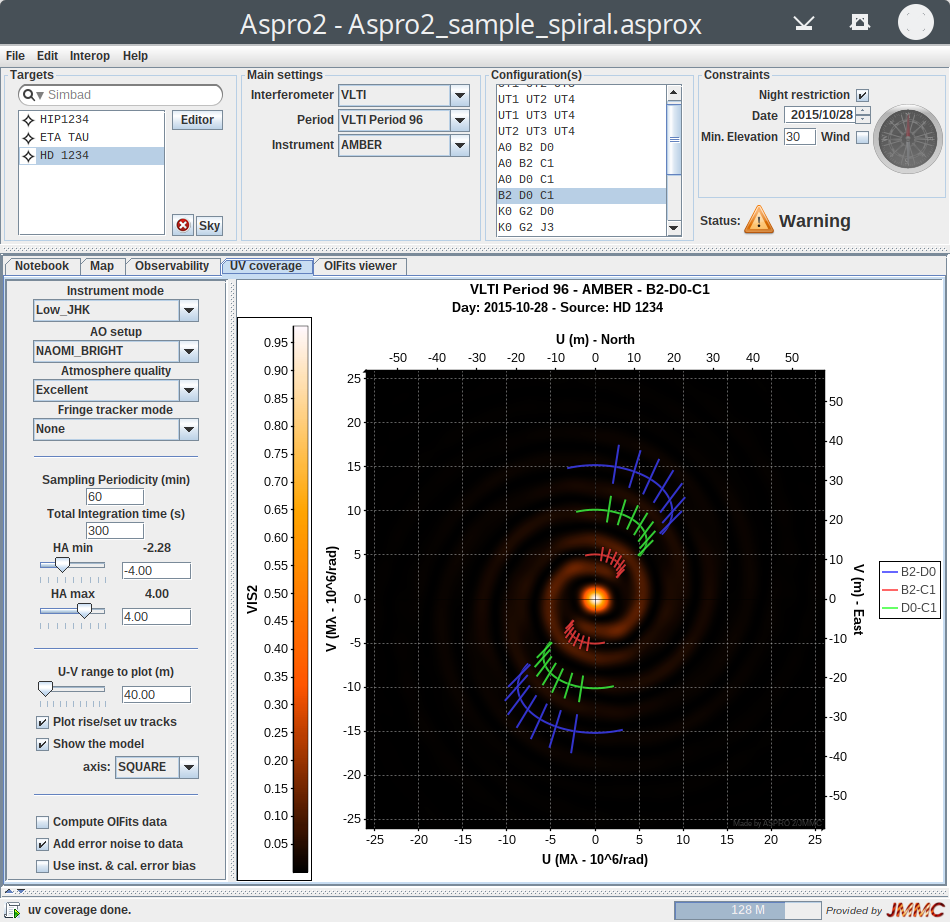Click the HA min value field

(156, 571)
